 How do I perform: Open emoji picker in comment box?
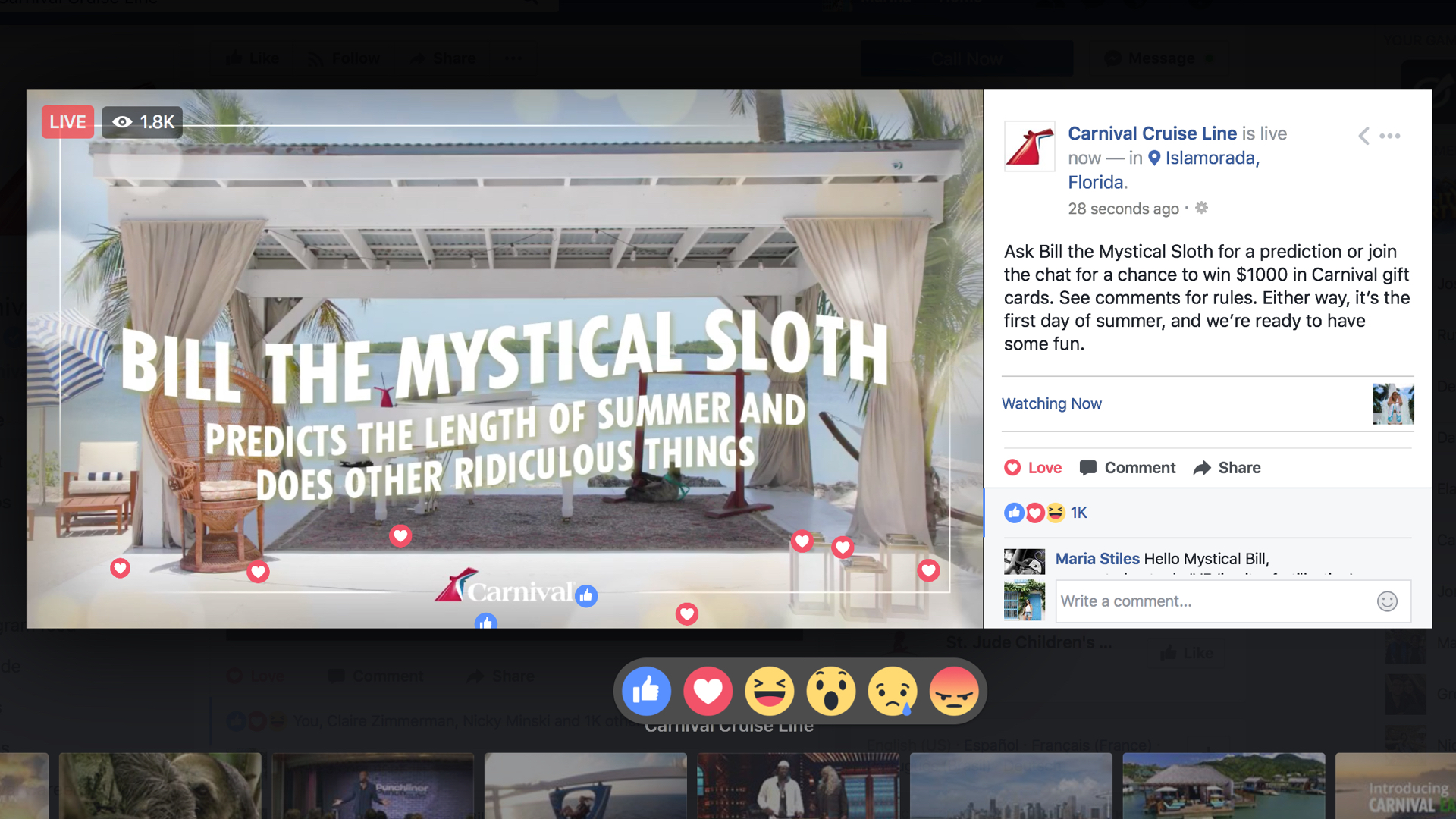[1387, 601]
